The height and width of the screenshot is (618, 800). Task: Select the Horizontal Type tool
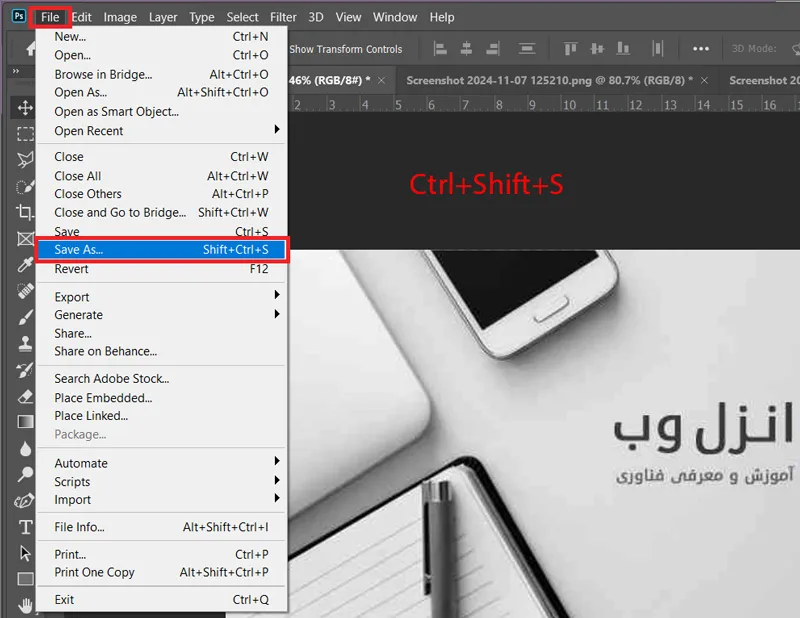25,527
